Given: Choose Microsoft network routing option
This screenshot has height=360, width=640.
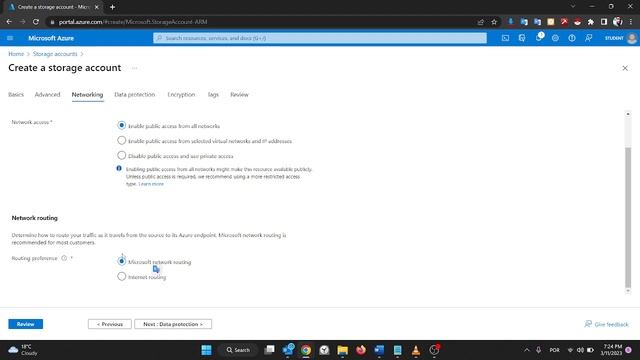Looking at the screenshot, I should coord(122,261).
